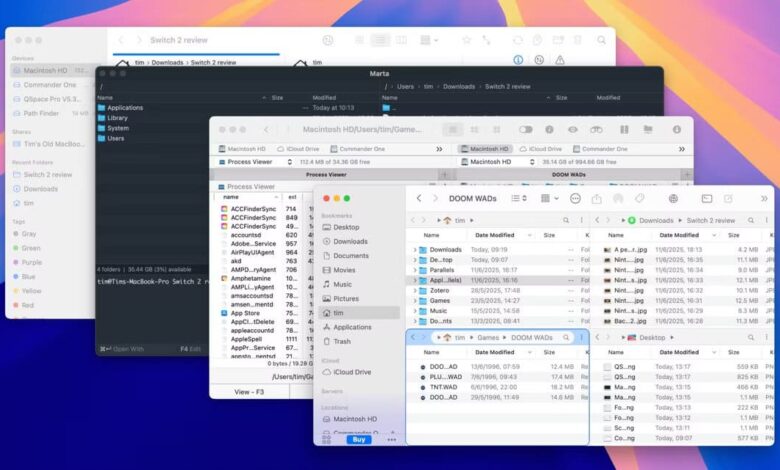Viewport: 780px width, 470px height.
Task: Open QSpace grid grouping dropdown
Action: coord(549,198)
